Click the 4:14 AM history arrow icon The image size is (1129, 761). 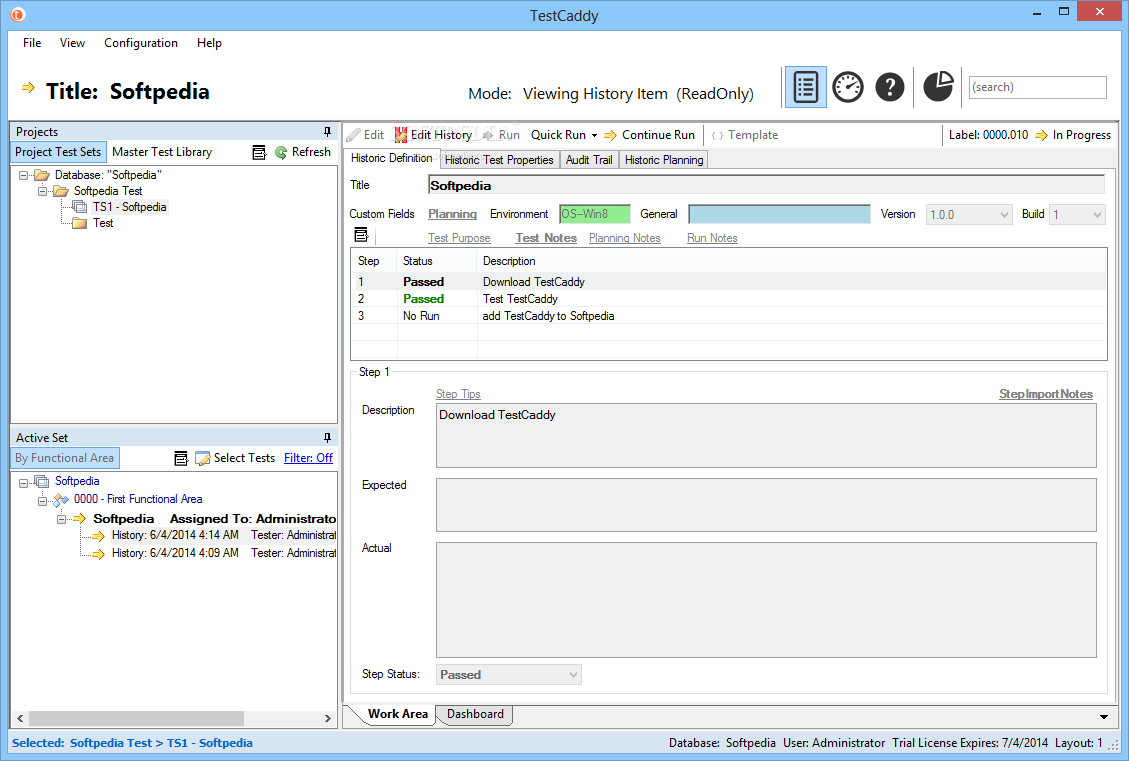[99, 536]
